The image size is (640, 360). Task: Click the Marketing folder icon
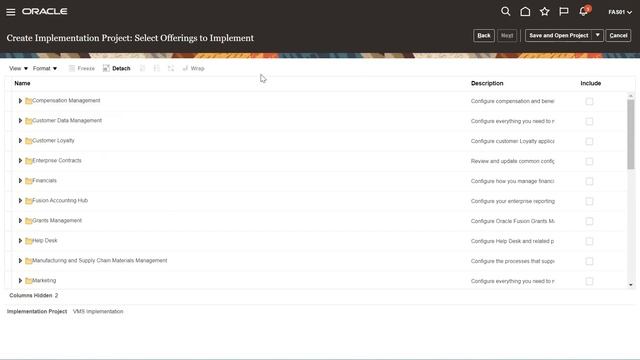28,281
